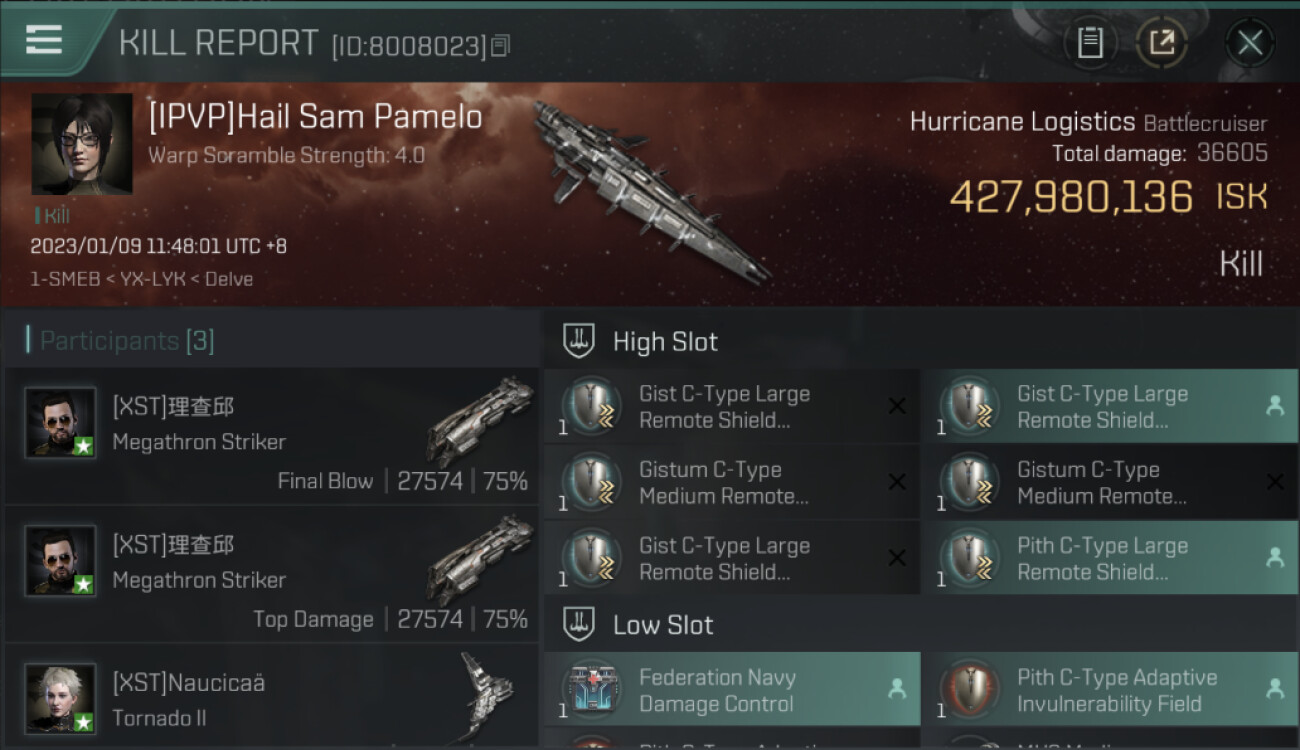Open Hail Sam Pamelo's character portrait
The height and width of the screenshot is (750, 1300).
[x=82, y=144]
